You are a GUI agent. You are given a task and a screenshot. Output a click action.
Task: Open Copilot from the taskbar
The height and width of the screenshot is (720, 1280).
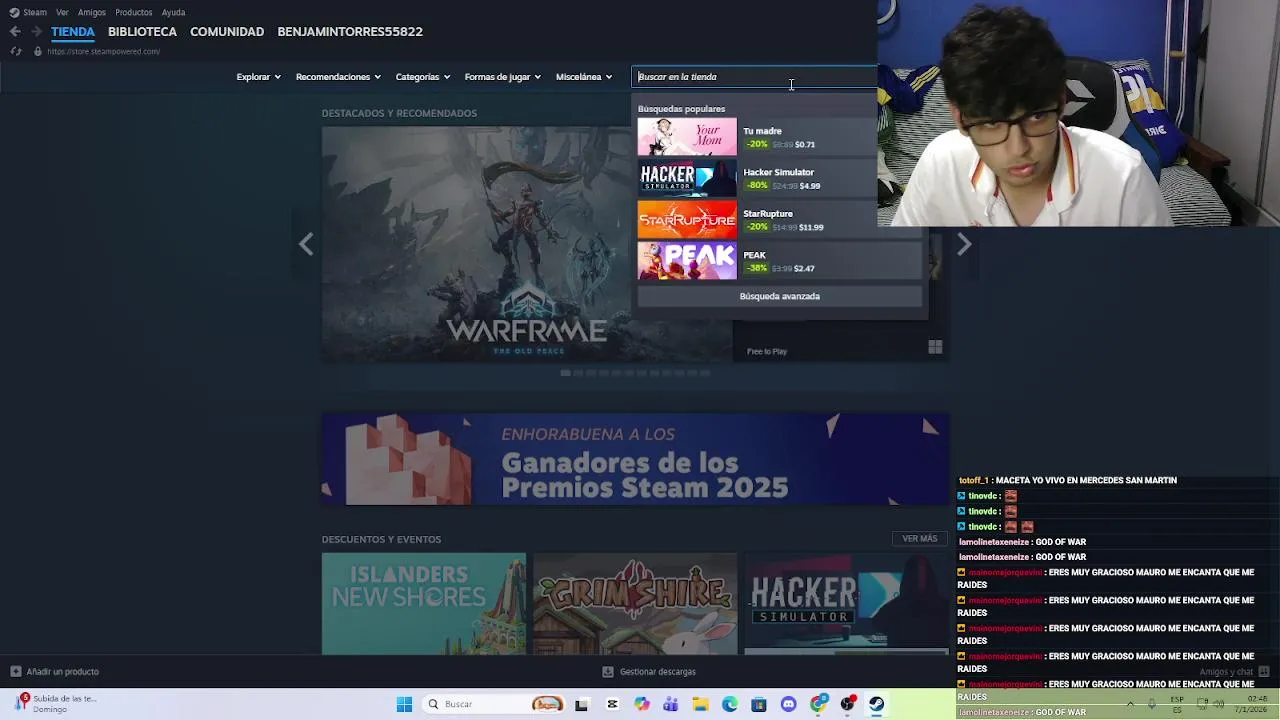tap(642, 704)
